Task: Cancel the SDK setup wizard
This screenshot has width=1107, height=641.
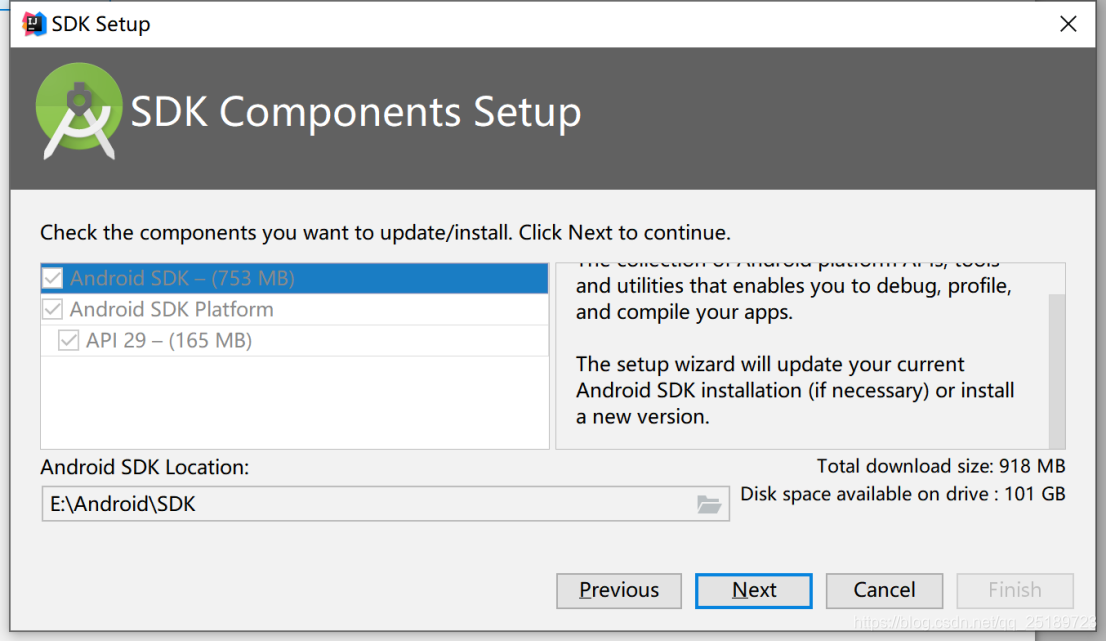Action: click(x=884, y=590)
